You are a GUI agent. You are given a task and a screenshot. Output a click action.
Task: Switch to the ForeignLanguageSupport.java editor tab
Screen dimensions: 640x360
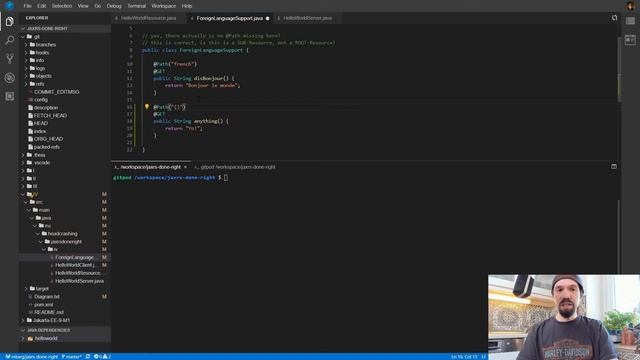(230, 18)
